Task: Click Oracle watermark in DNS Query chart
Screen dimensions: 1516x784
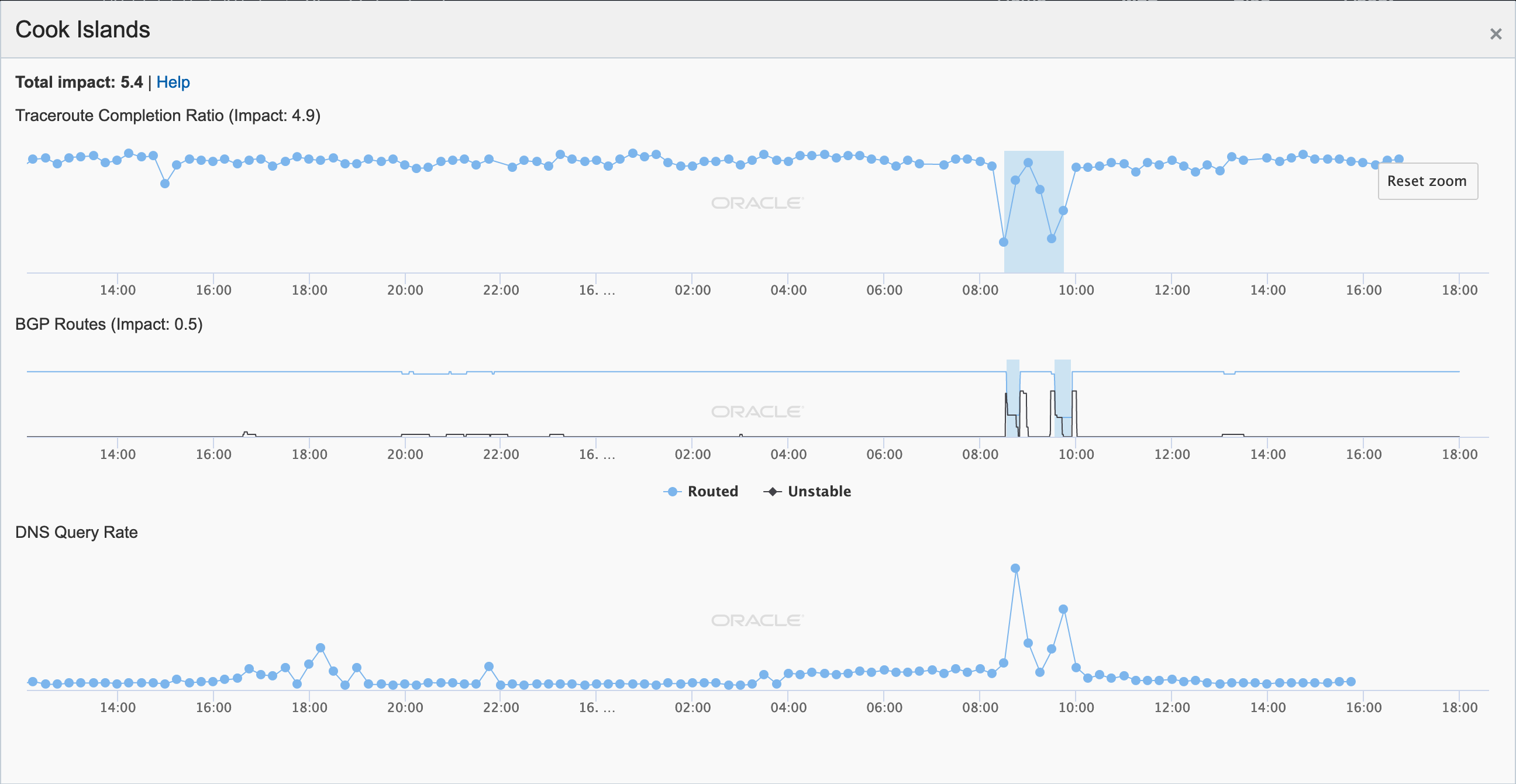Action: tap(757, 620)
